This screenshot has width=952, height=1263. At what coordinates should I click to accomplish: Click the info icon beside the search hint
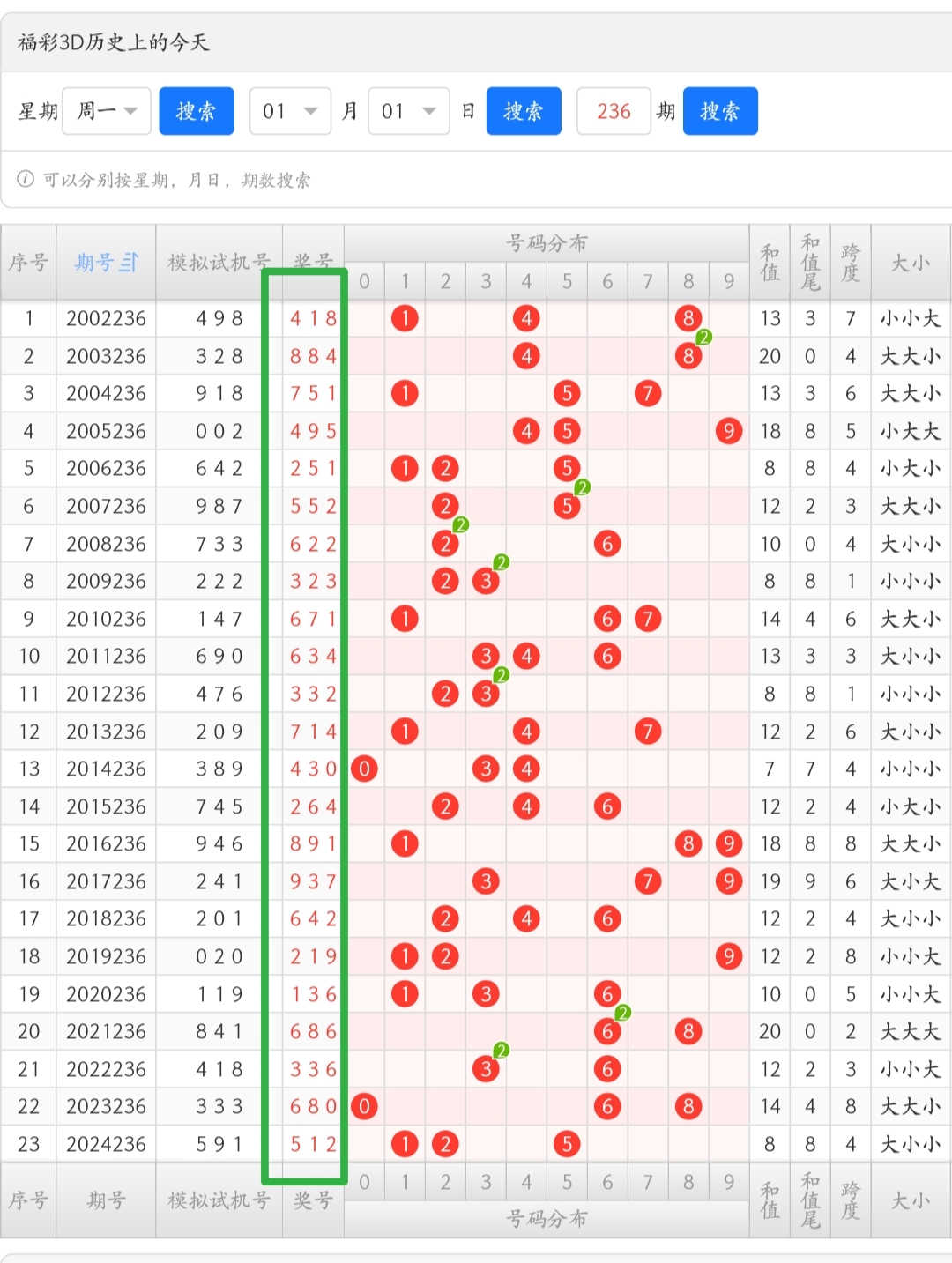coord(26,180)
